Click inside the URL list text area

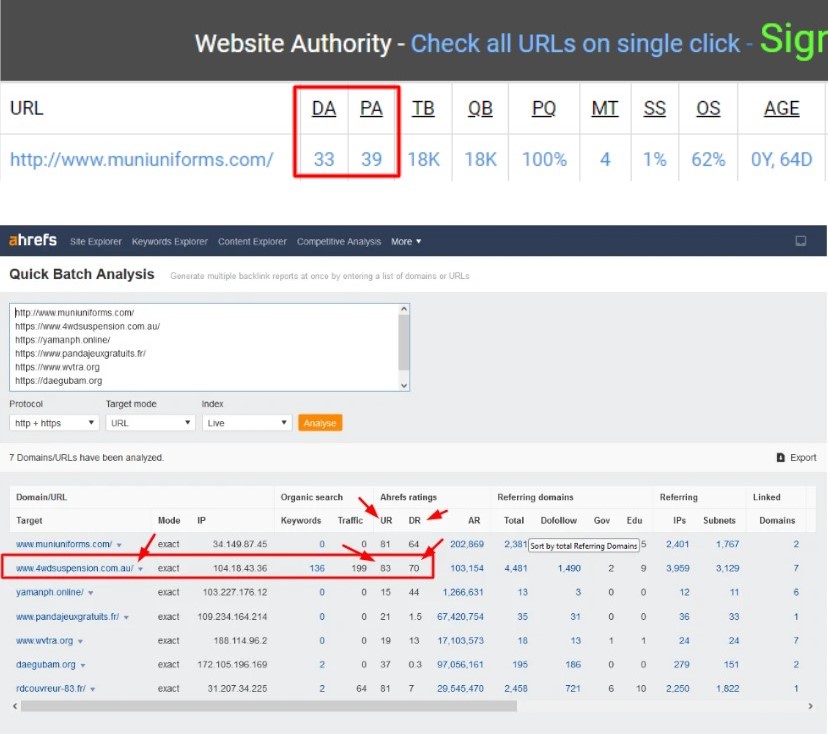click(x=200, y=346)
